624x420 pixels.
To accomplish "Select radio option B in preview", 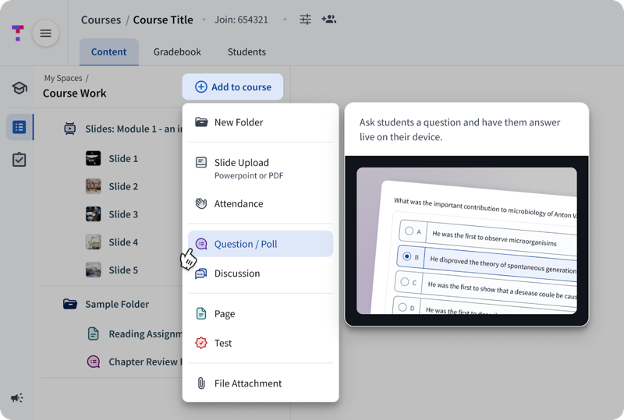I will [407, 256].
